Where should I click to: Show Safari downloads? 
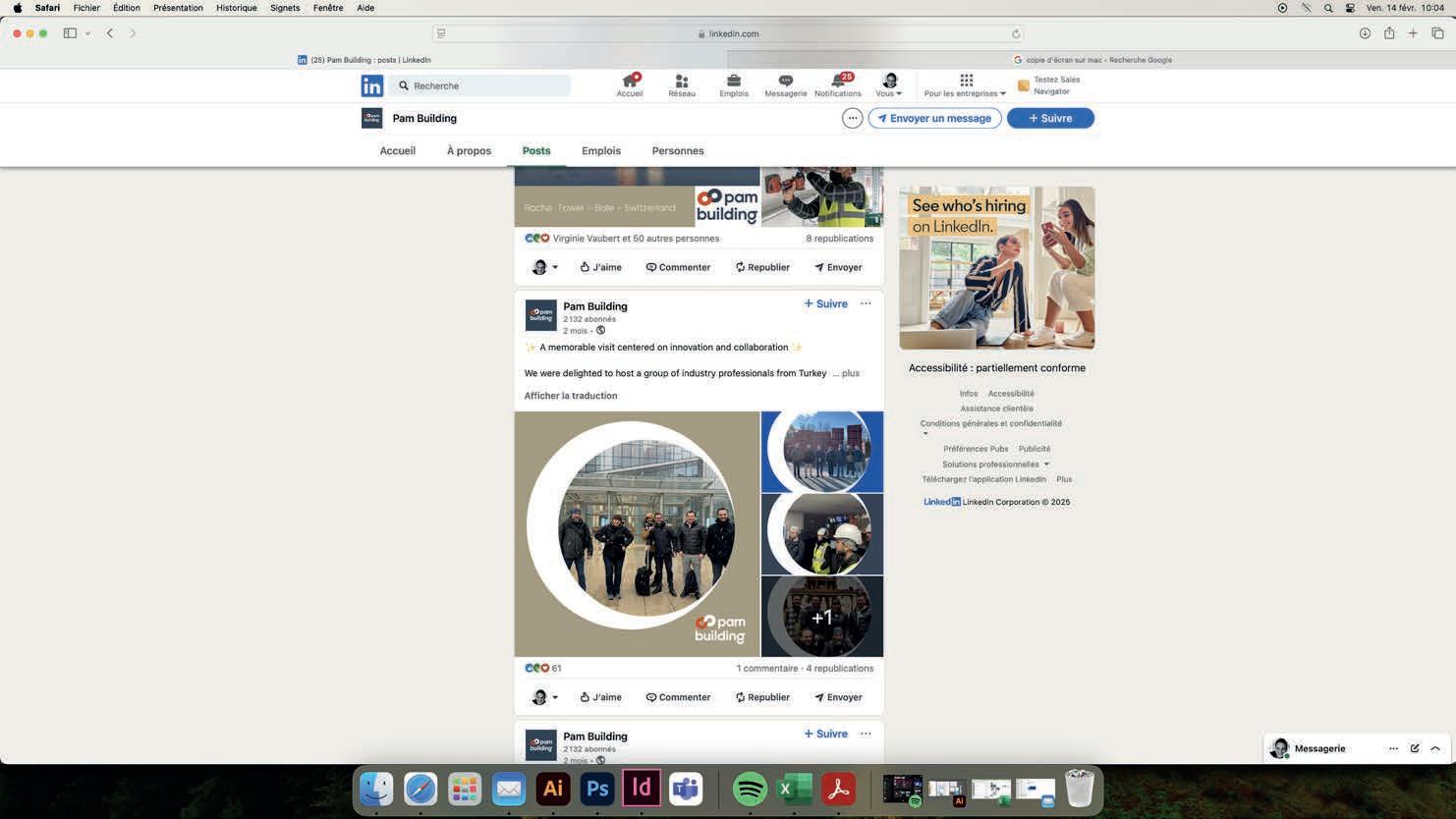(x=1365, y=33)
